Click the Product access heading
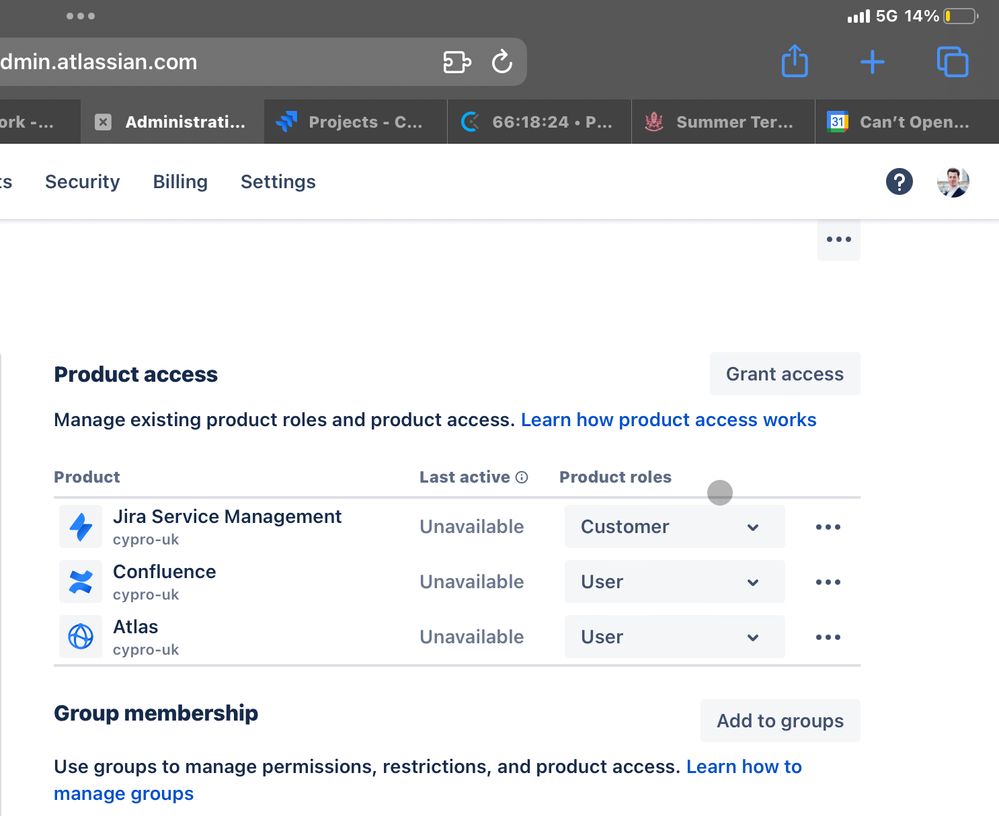This screenshot has width=999, height=816. [136, 375]
